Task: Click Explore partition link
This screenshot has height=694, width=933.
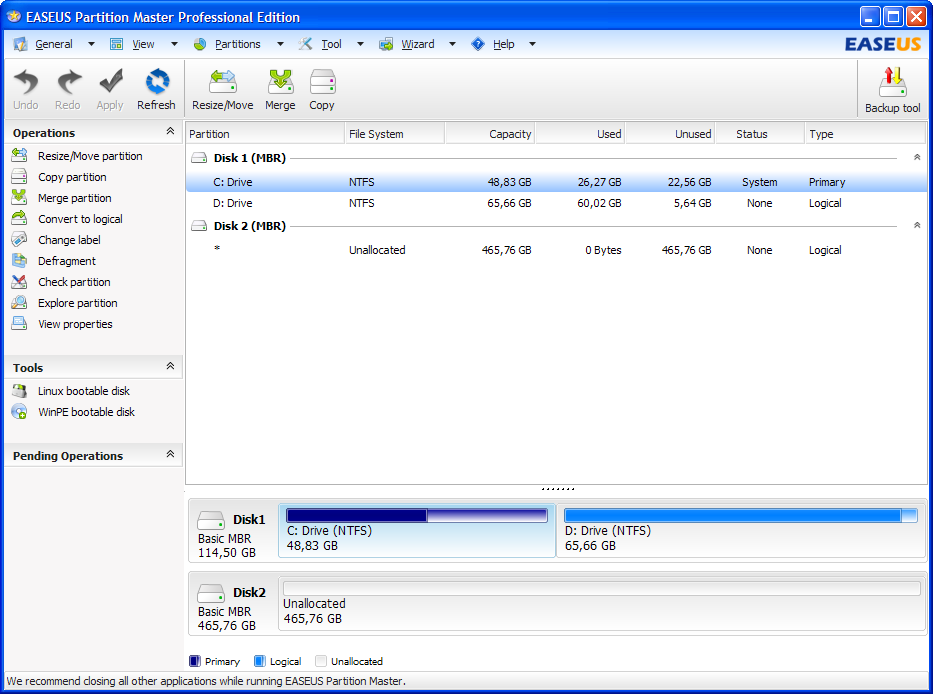Action: [78, 303]
